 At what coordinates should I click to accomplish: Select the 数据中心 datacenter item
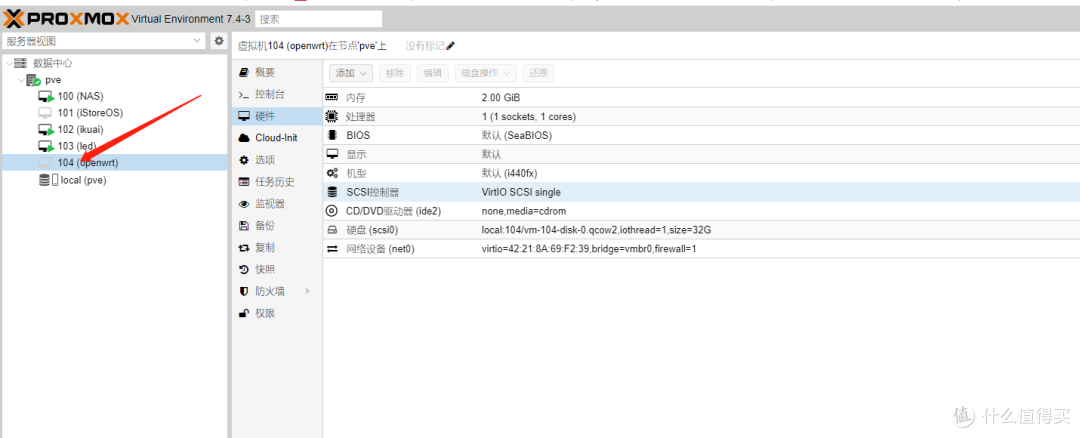(53, 63)
